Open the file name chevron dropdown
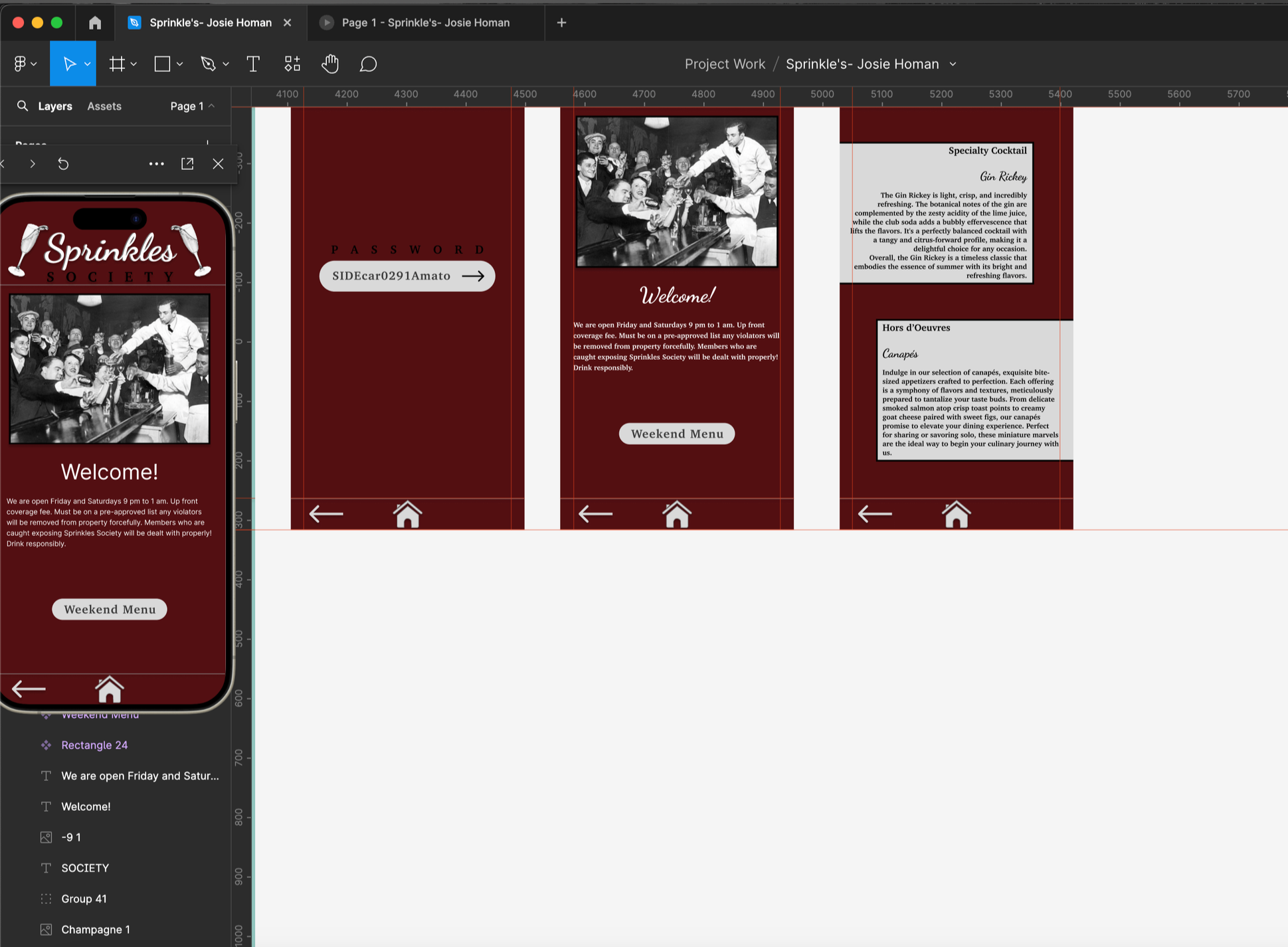 pos(953,64)
